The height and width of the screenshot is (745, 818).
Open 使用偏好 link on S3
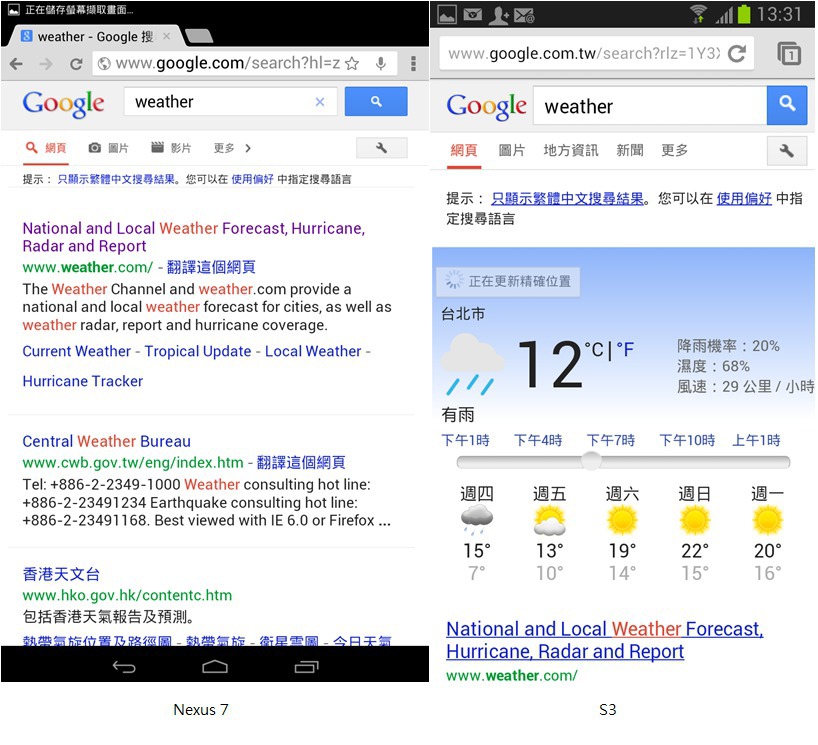[x=744, y=199]
